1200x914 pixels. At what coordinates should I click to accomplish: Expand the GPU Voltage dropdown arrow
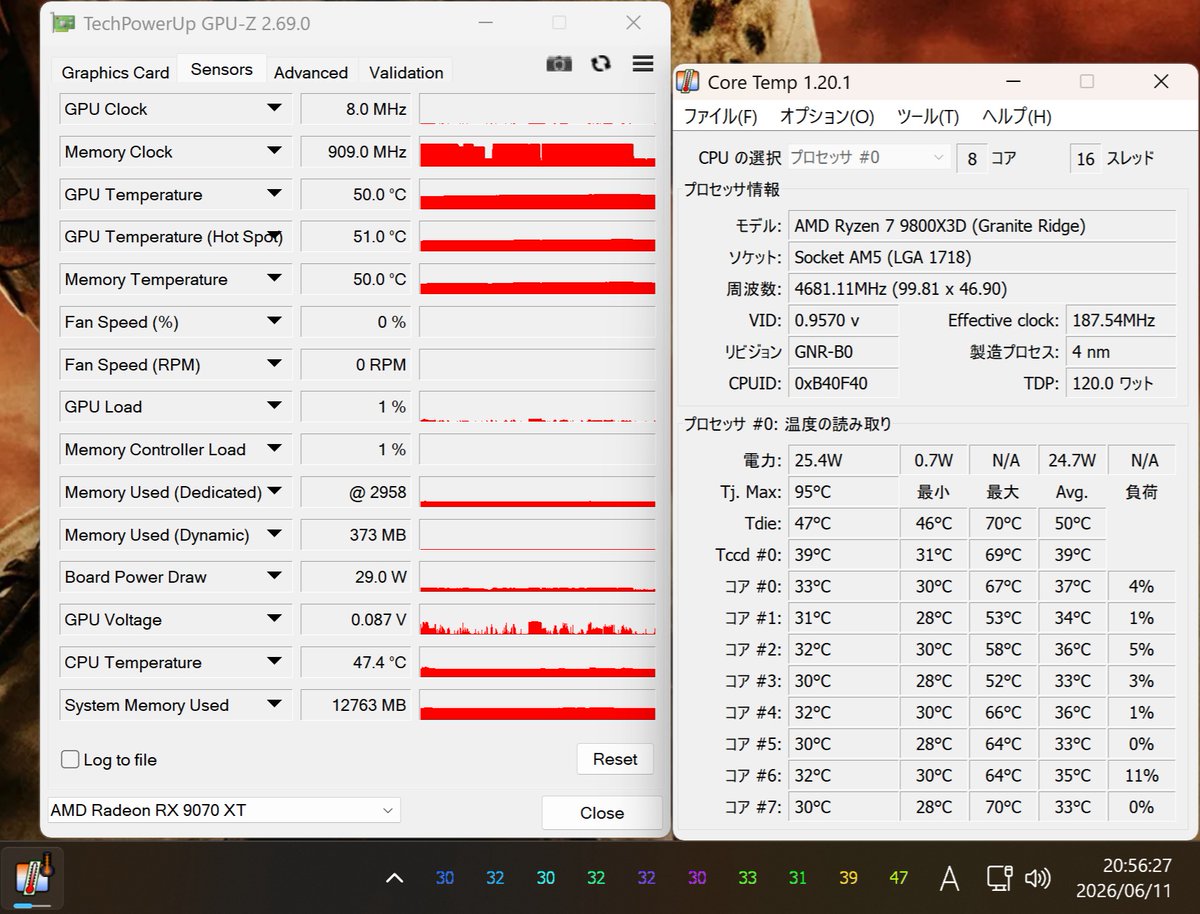(x=274, y=619)
